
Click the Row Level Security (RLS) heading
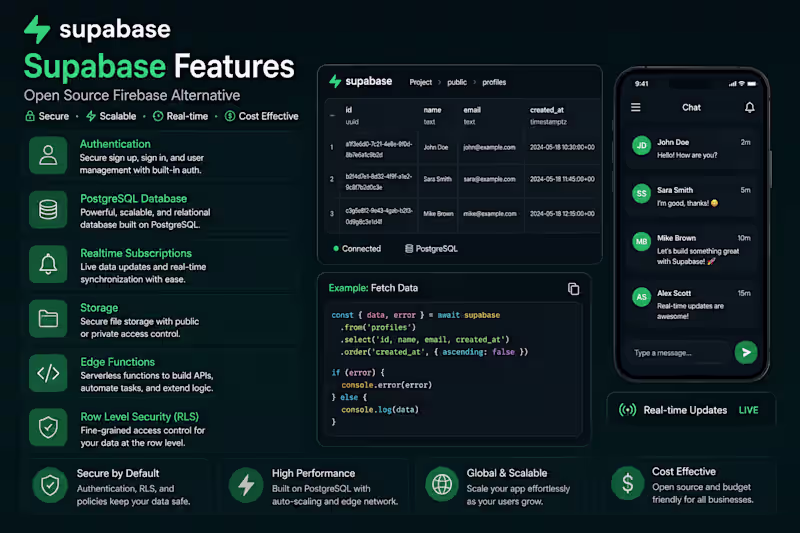pos(140,417)
